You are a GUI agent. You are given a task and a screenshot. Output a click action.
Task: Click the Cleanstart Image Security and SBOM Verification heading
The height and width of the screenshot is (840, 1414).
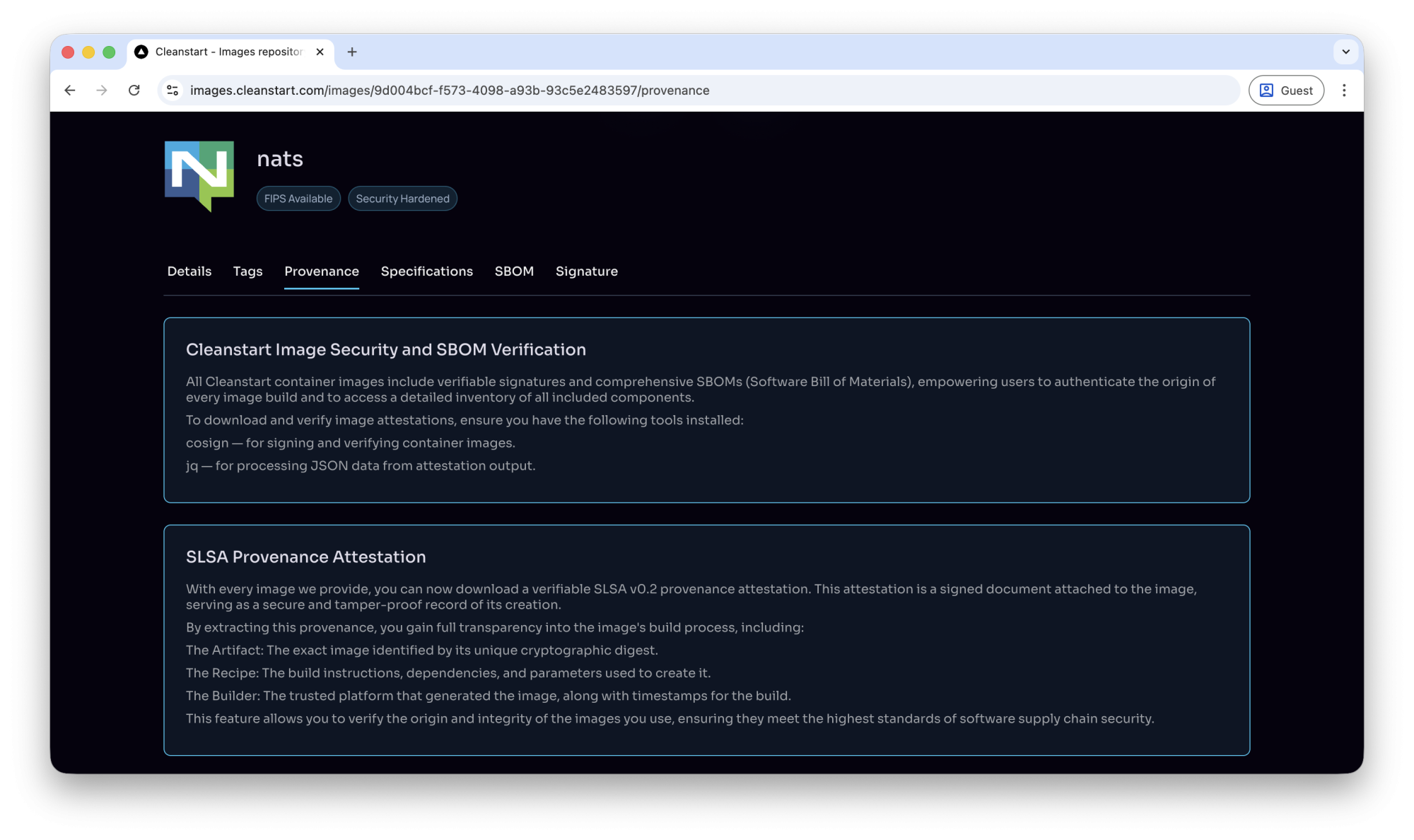click(386, 349)
